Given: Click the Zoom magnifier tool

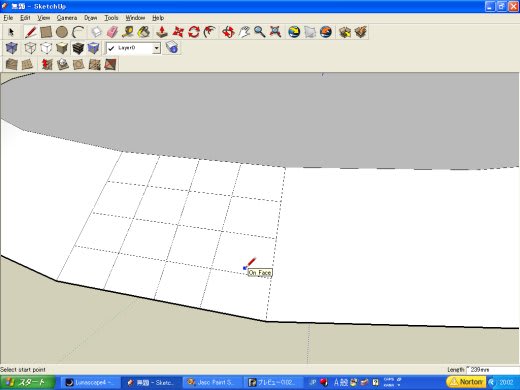Looking at the screenshot, I should click(260, 32).
